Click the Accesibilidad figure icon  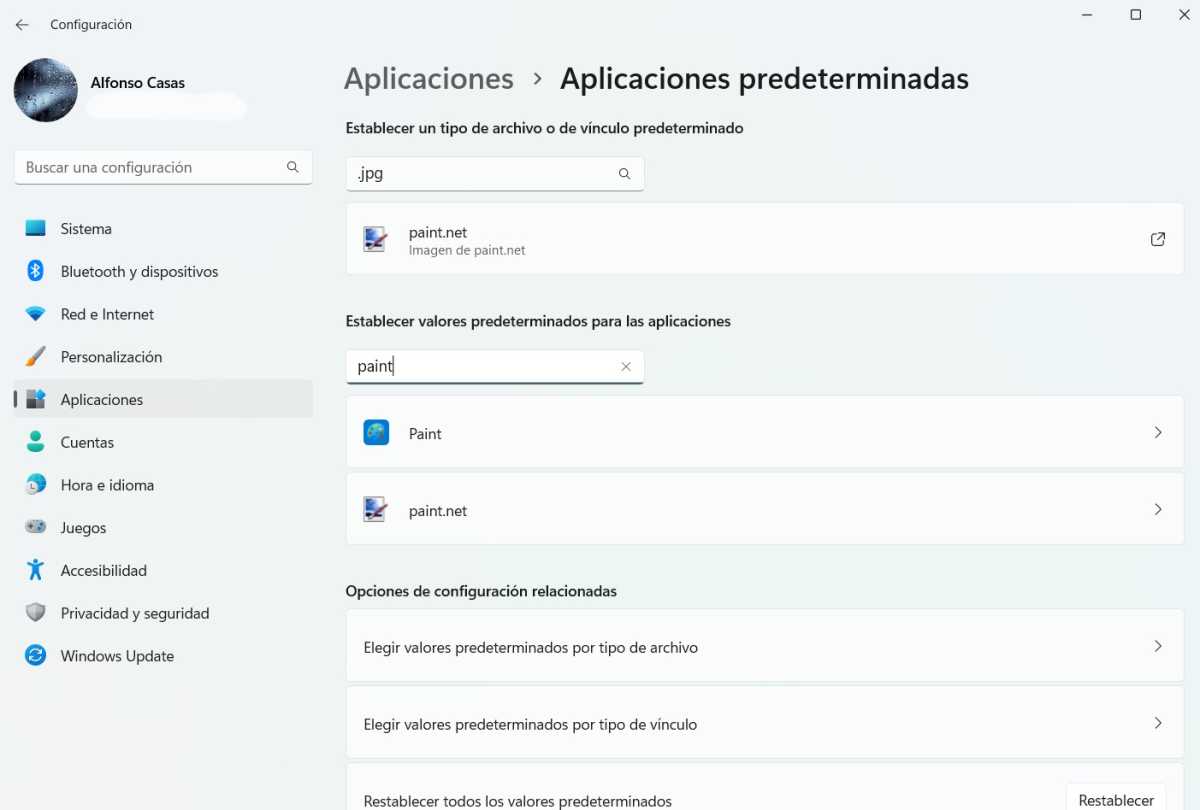coord(36,570)
